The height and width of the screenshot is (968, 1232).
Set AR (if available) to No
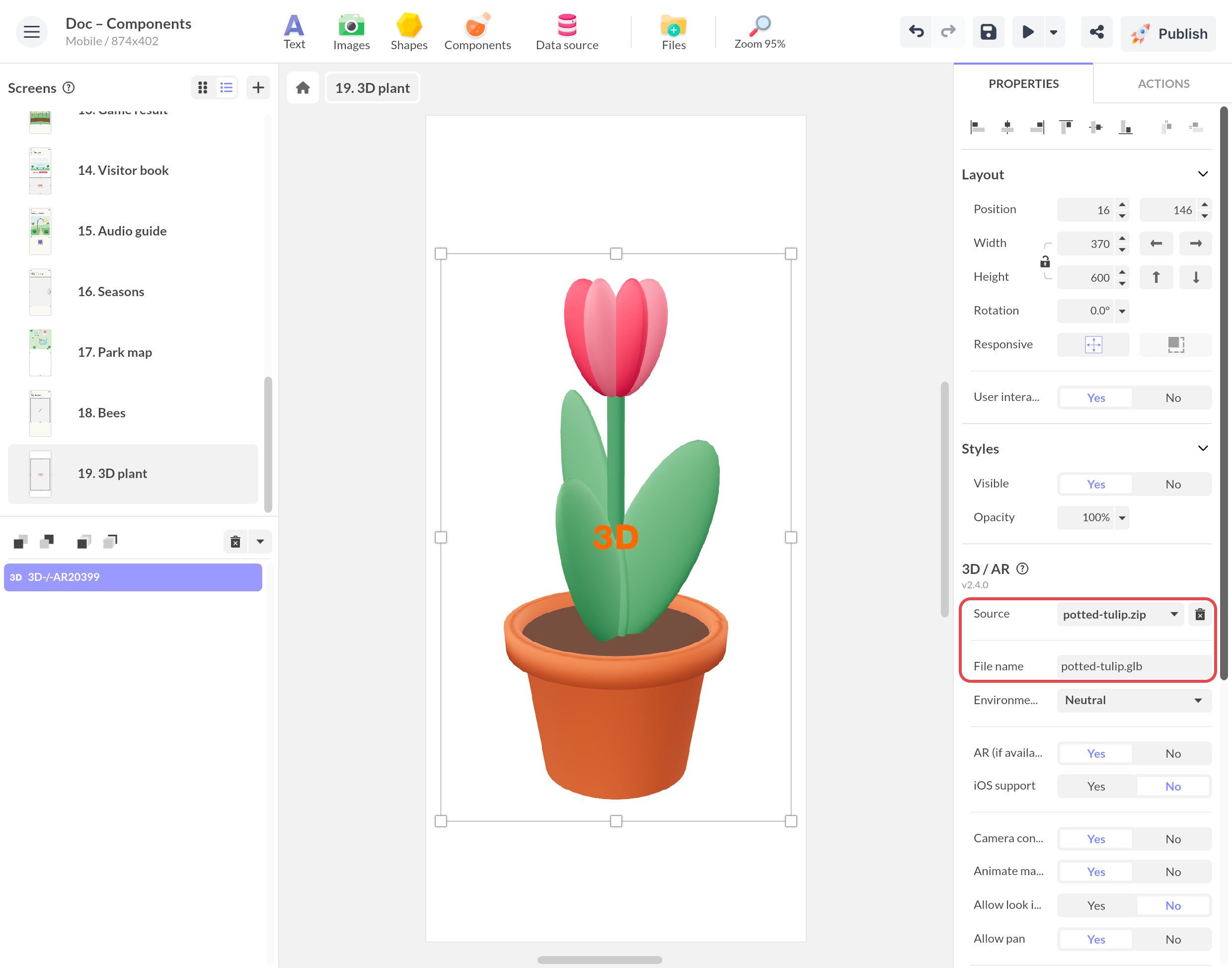click(1172, 753)
